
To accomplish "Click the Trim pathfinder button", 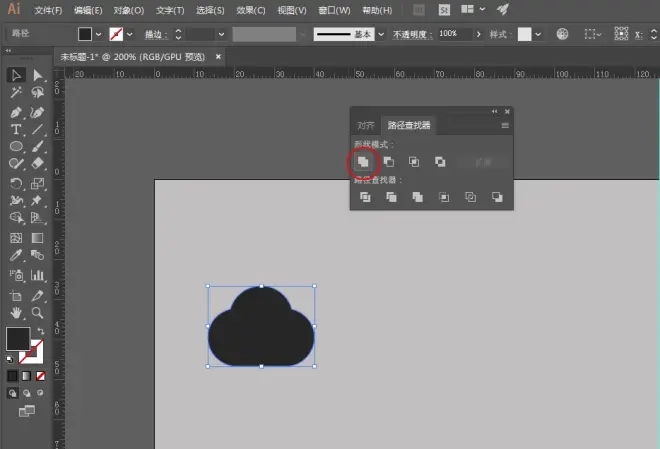I will pos(391,197).
